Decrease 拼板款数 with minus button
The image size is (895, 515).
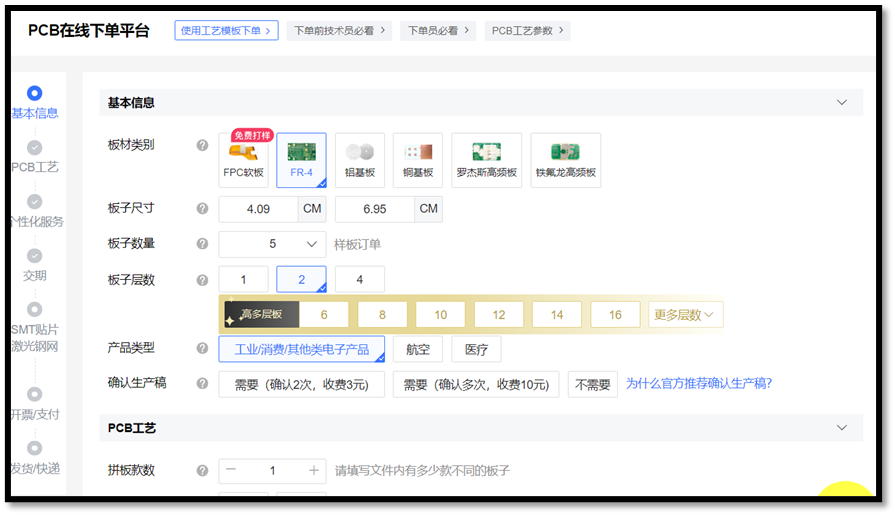(231, 470)
